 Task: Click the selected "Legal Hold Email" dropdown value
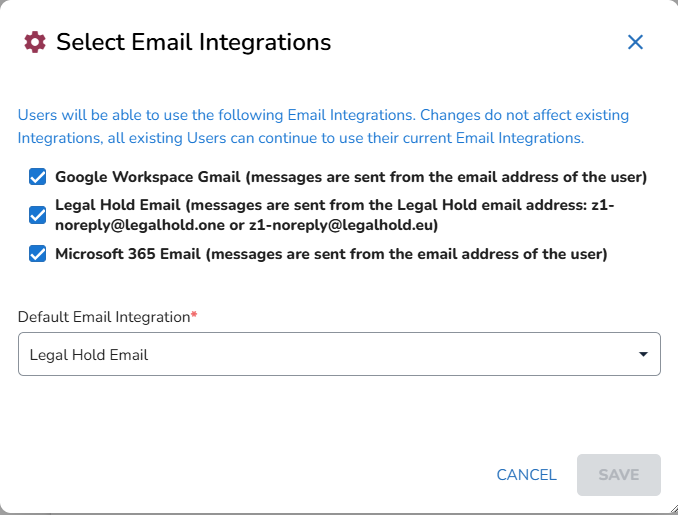89,354
